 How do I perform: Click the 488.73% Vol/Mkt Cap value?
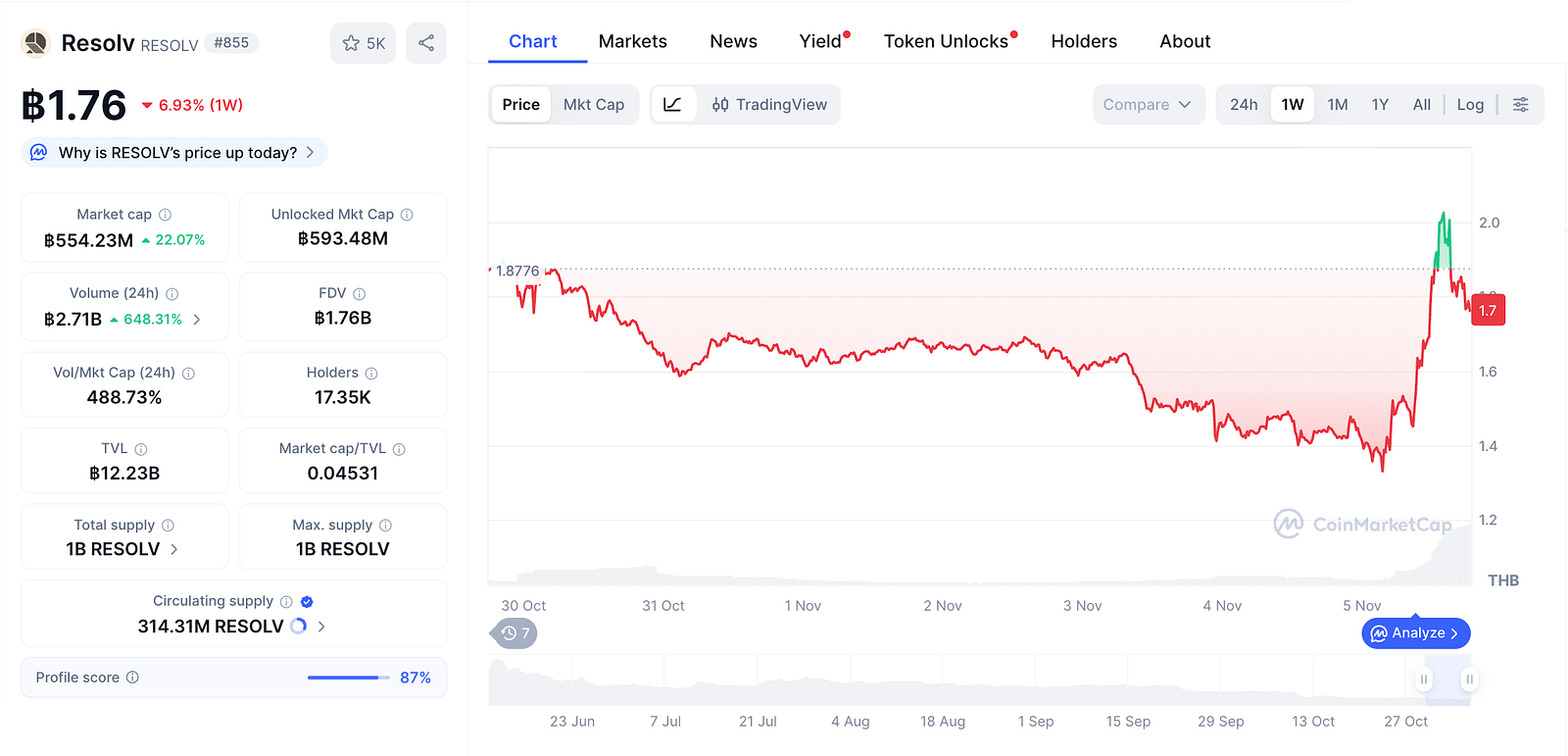pos(124,398)
